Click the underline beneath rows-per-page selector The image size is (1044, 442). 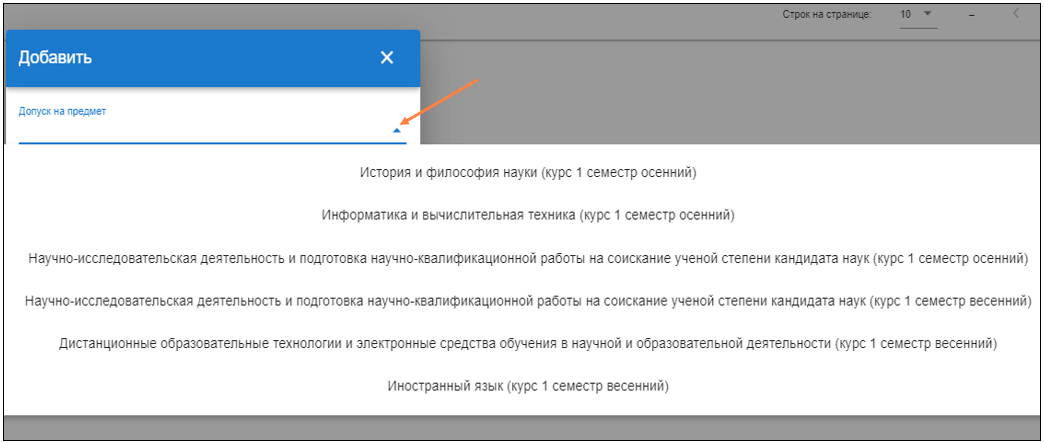[x=918, y=28]
